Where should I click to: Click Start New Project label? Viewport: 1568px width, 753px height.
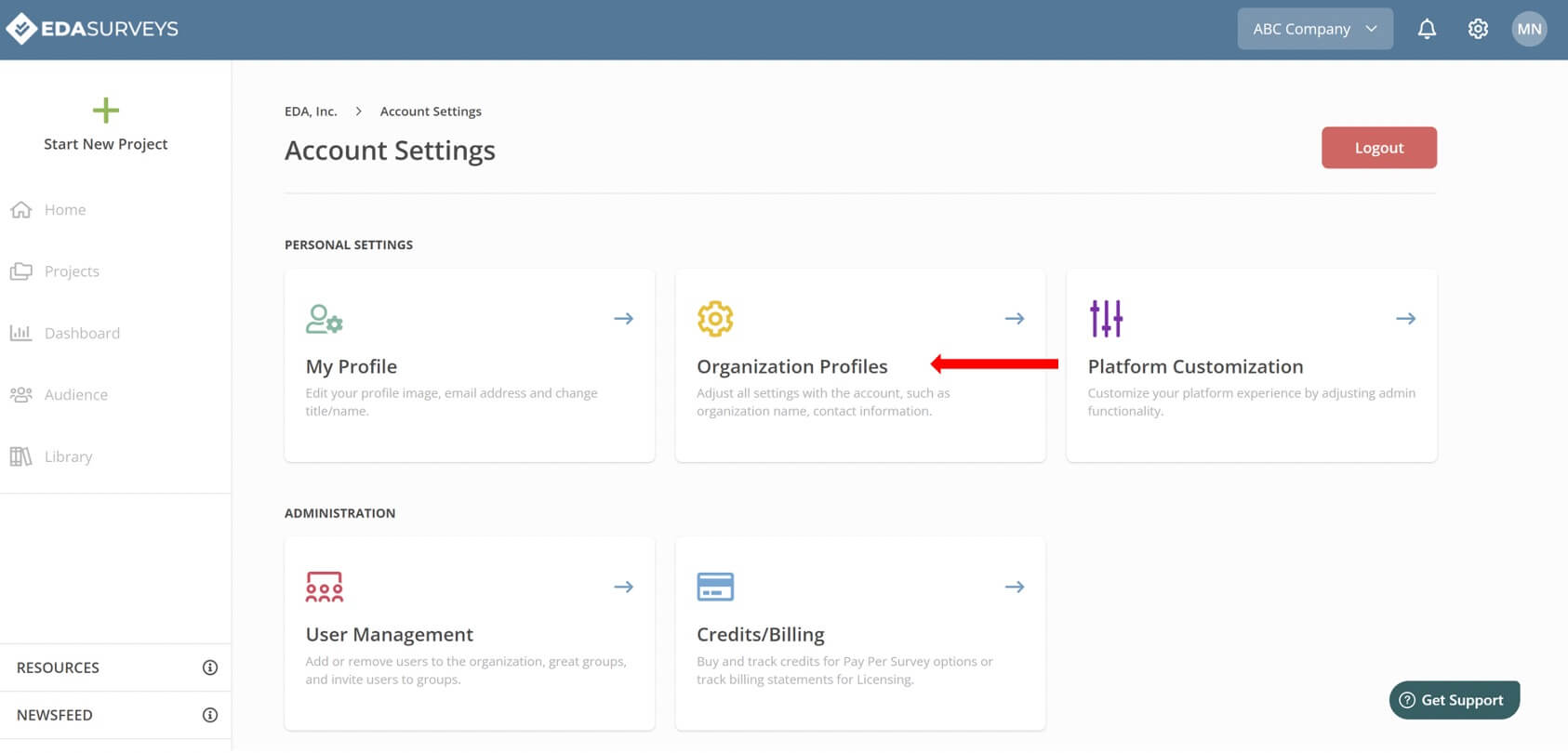(x=106, y=144)
